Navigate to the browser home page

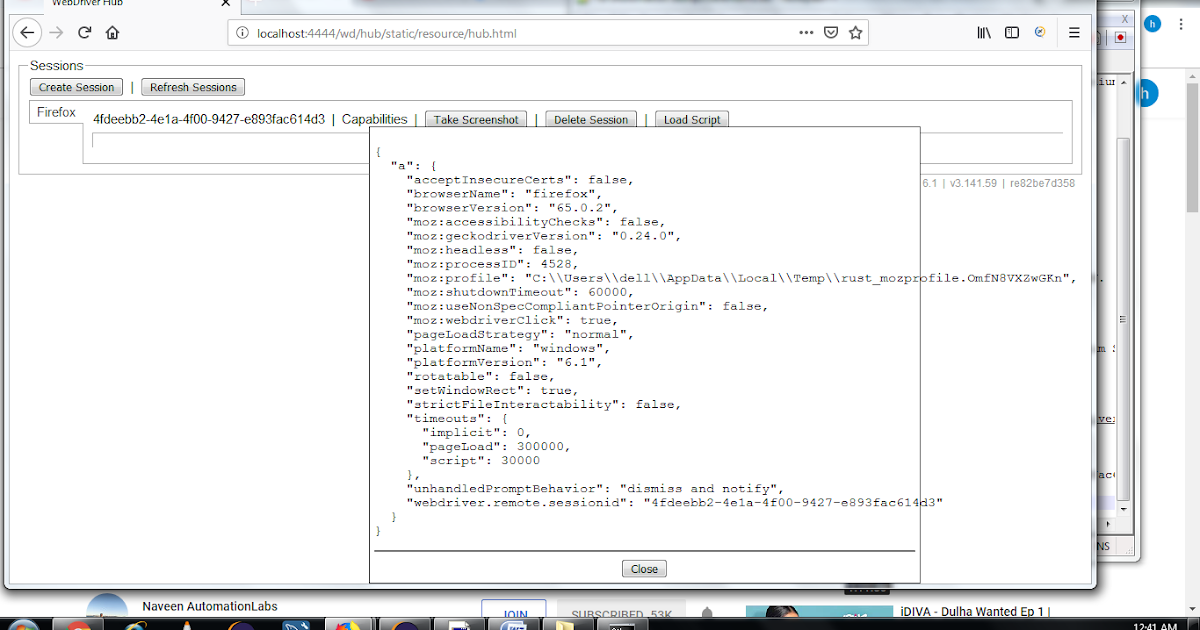pos(110,32)
